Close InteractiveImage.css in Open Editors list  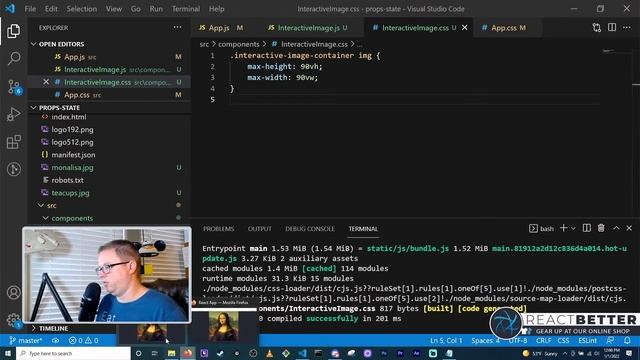(46, 82)
